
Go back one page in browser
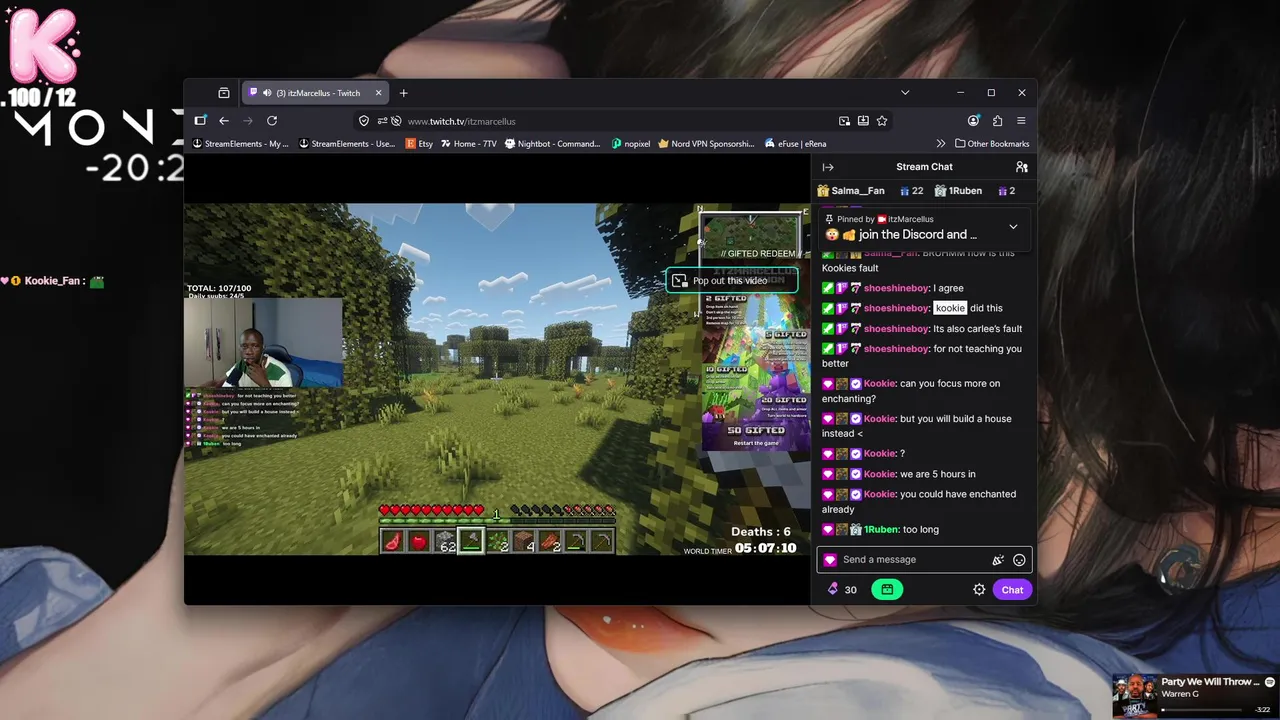(224, 121)
